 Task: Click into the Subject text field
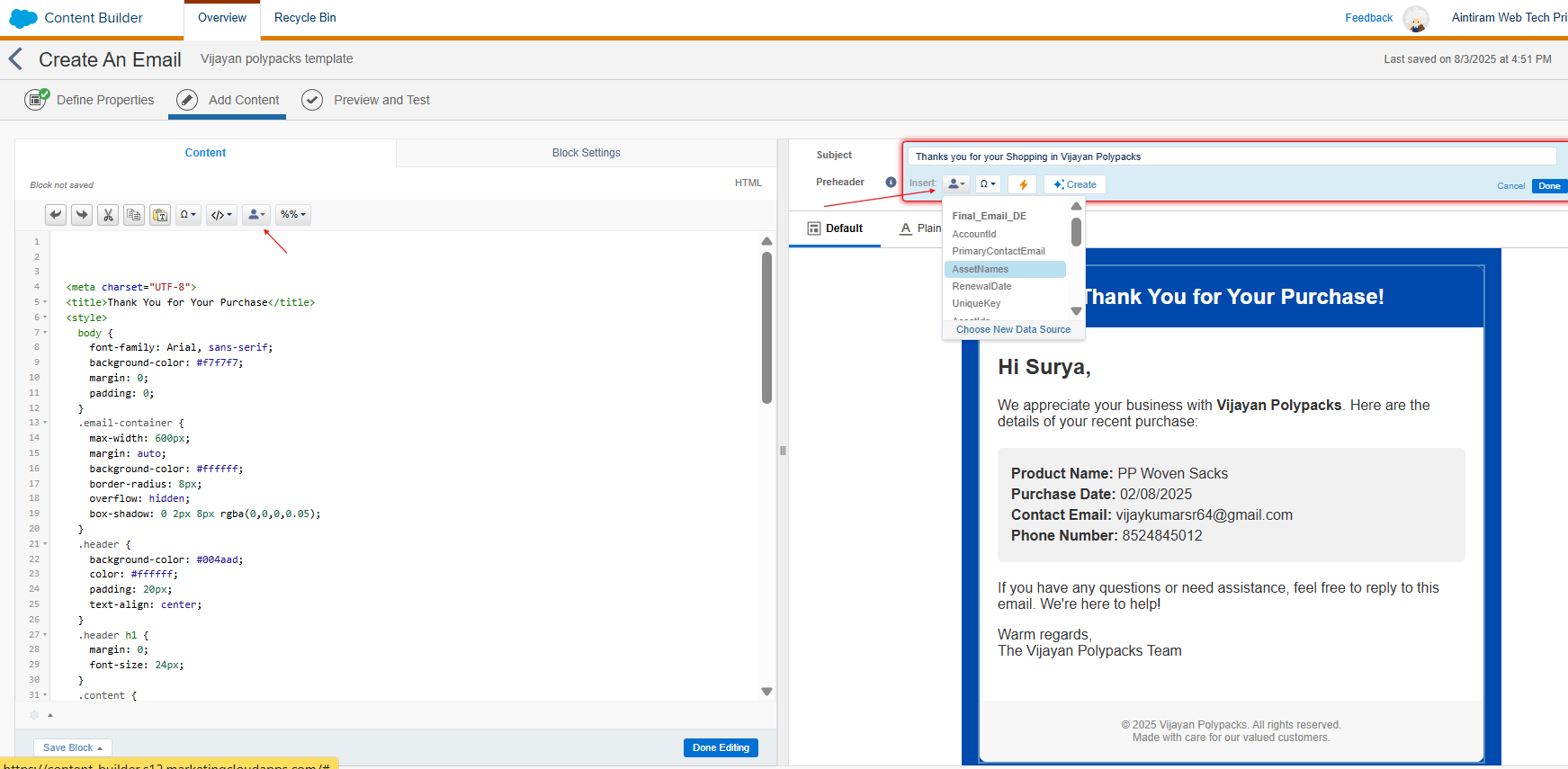1231,156
